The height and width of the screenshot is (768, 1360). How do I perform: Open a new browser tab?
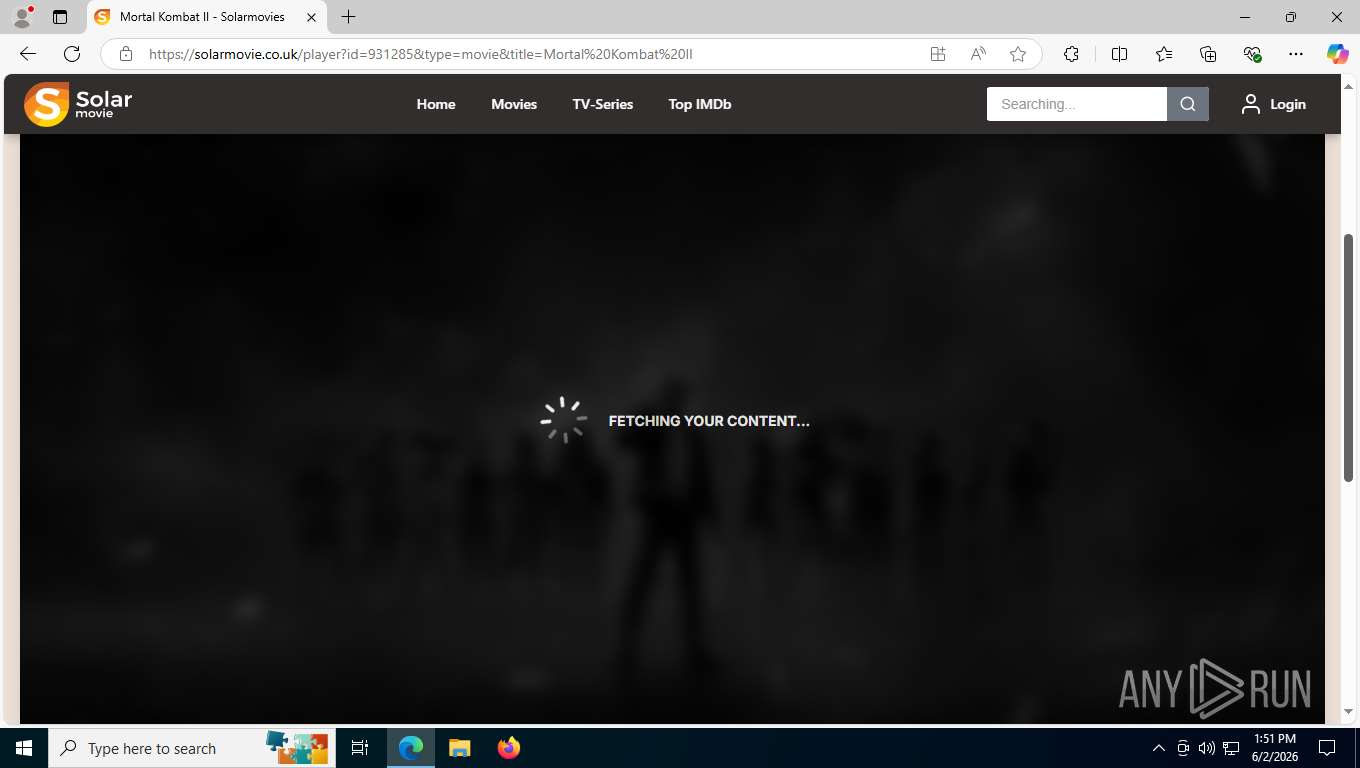pyautogui.click(x=348, y=17)
